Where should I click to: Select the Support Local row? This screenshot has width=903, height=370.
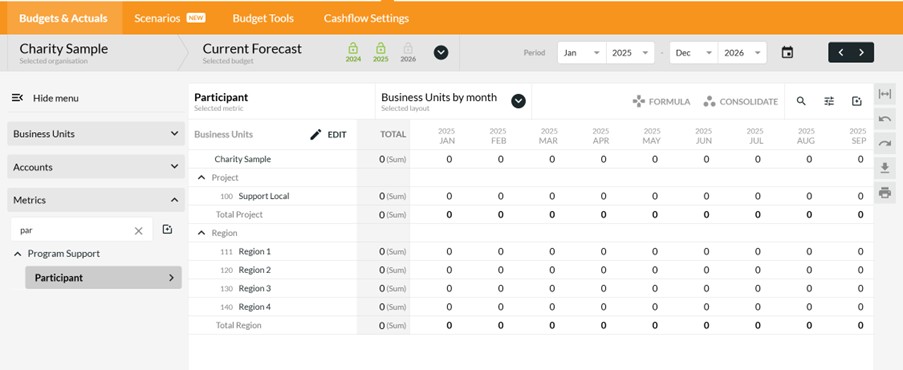[x=264, y=196]
